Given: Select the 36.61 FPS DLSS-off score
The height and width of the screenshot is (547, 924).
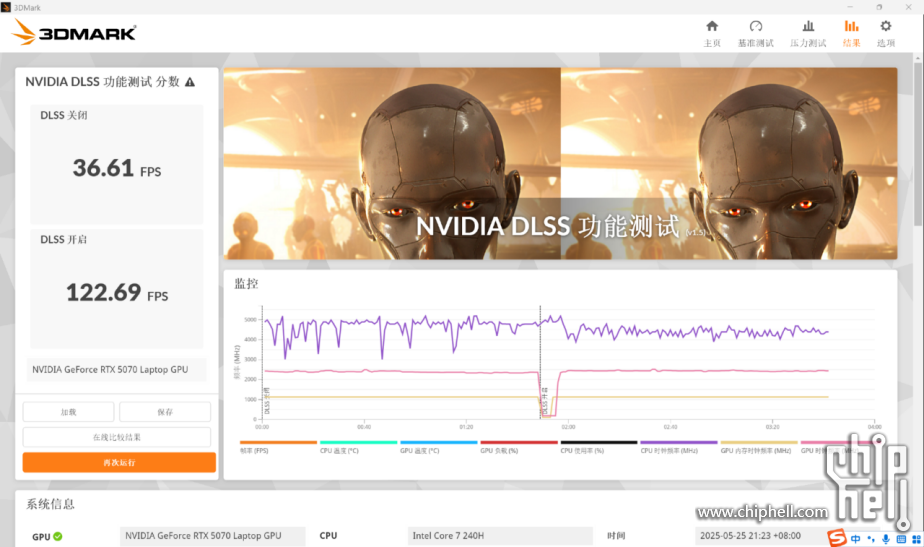Looking at the screenshot, I should (x=117, y=169).
